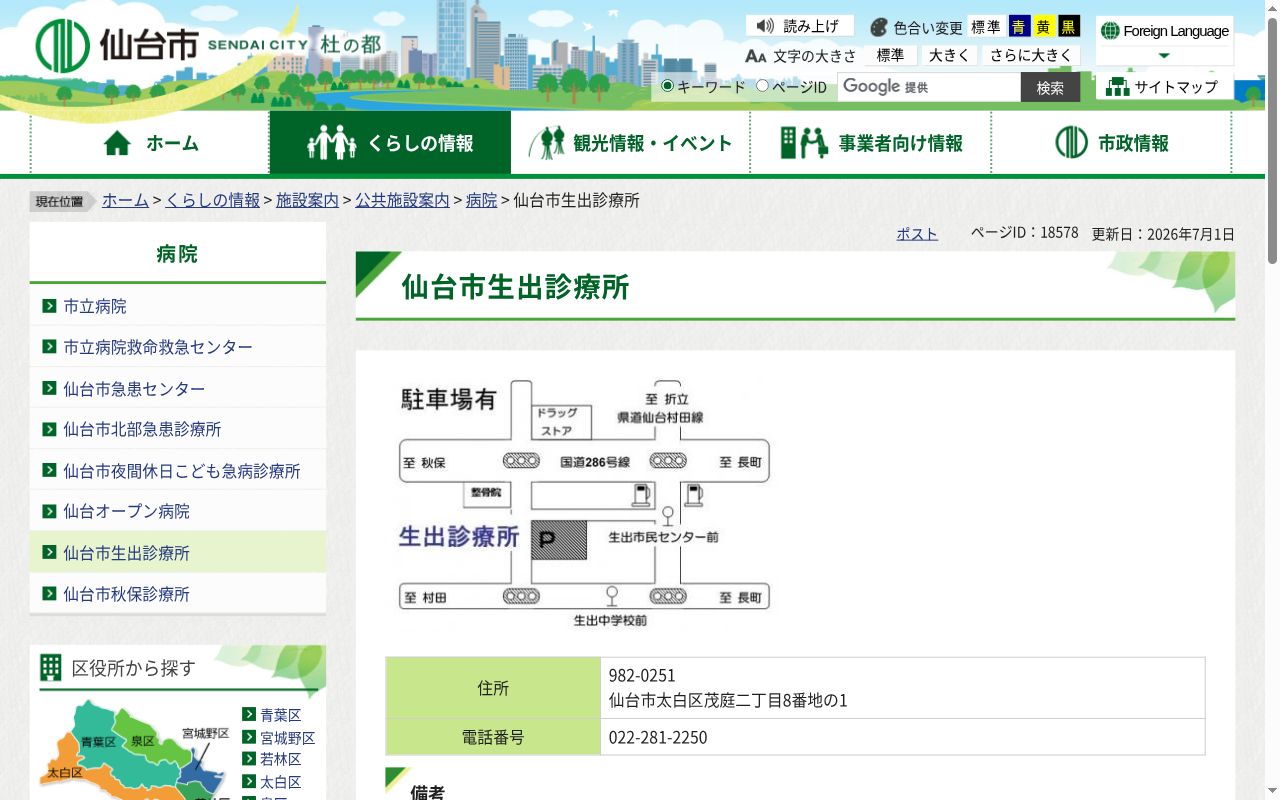Select the ページID radio button
Viewport: 1280px width, 800px height.
click(x=762, y=86)
